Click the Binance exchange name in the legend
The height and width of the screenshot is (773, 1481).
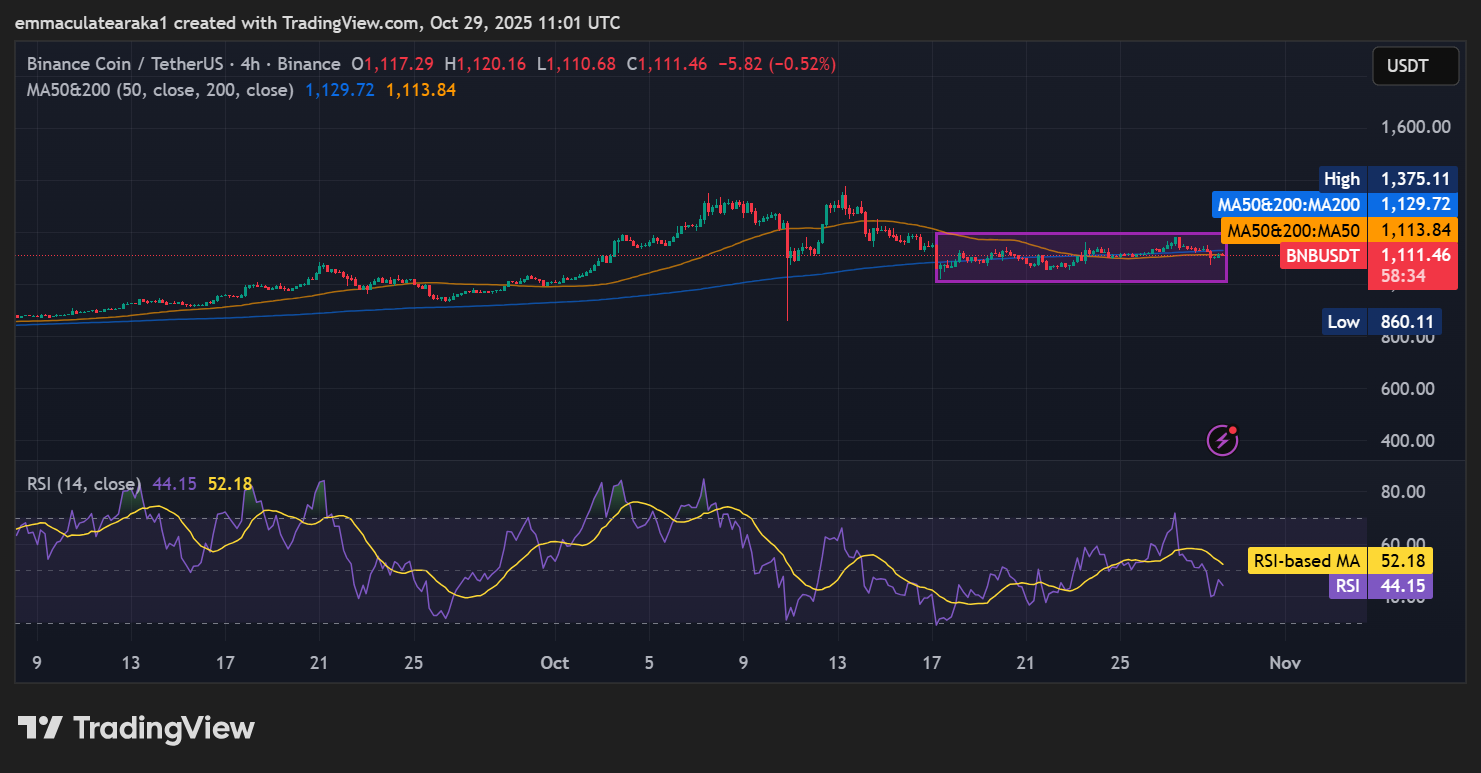pos(308,63)
